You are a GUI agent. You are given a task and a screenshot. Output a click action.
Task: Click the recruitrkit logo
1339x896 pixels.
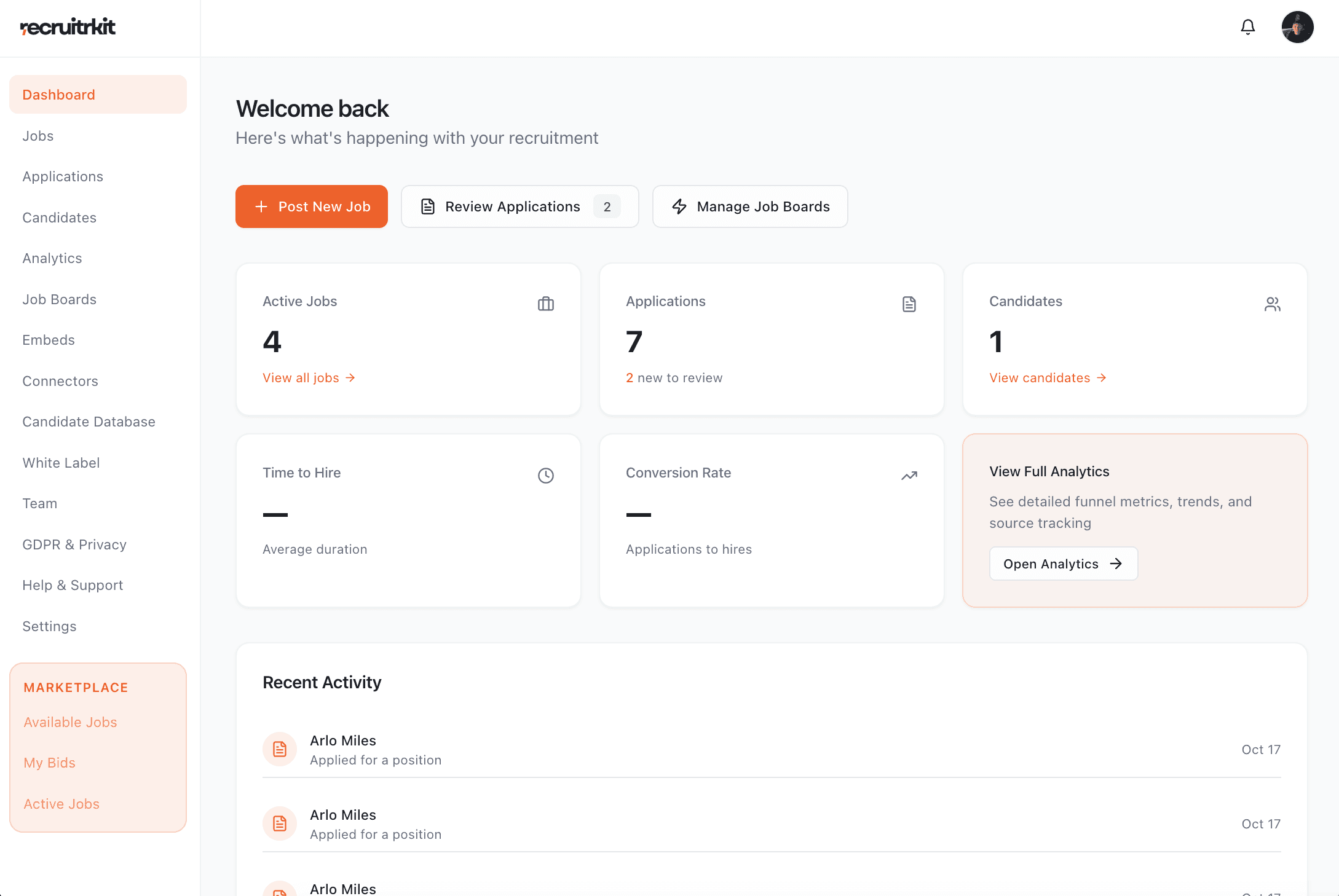tap(67, 27)
